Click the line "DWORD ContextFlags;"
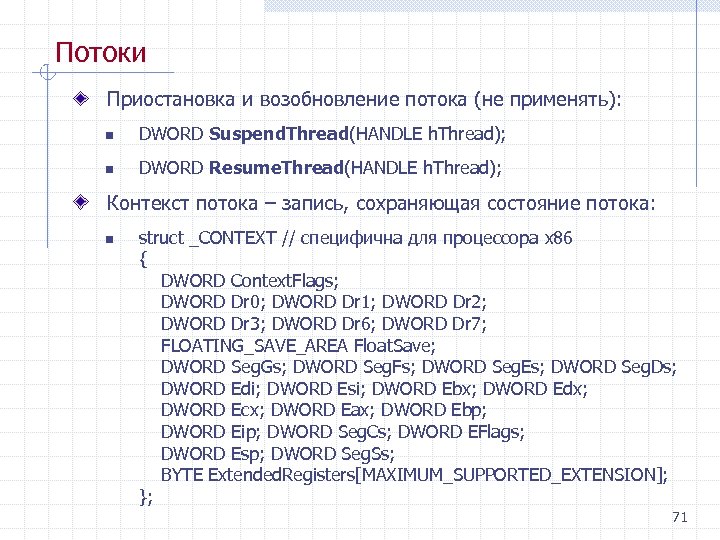Screen dimensions: 720x540 tap(249, 281)
